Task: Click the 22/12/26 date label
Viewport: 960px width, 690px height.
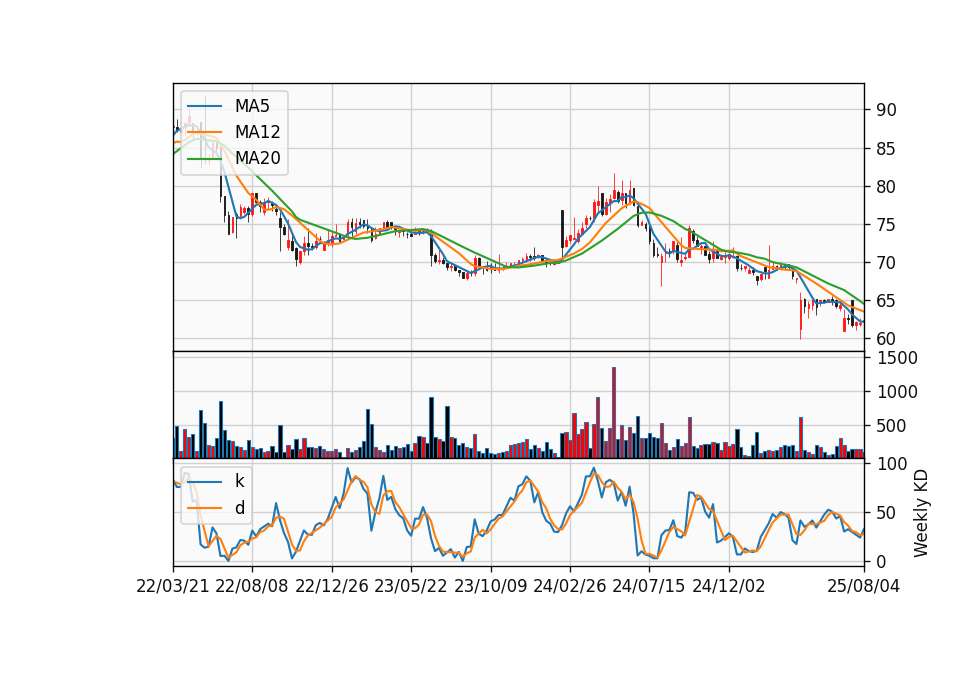Action: click(332, 586)
